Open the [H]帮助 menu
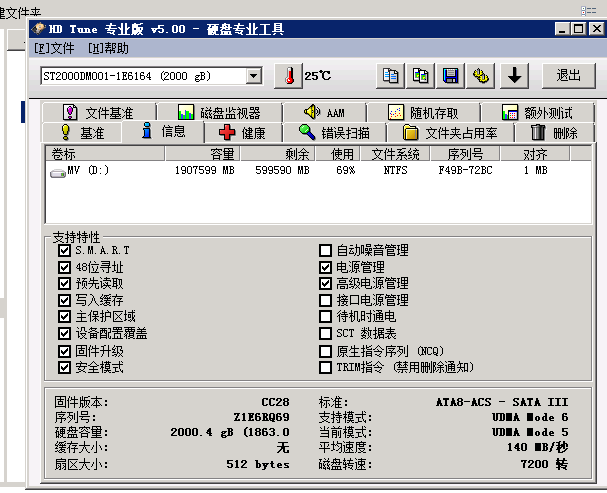Viewport: 607px width, 493px height. [108, 48]
